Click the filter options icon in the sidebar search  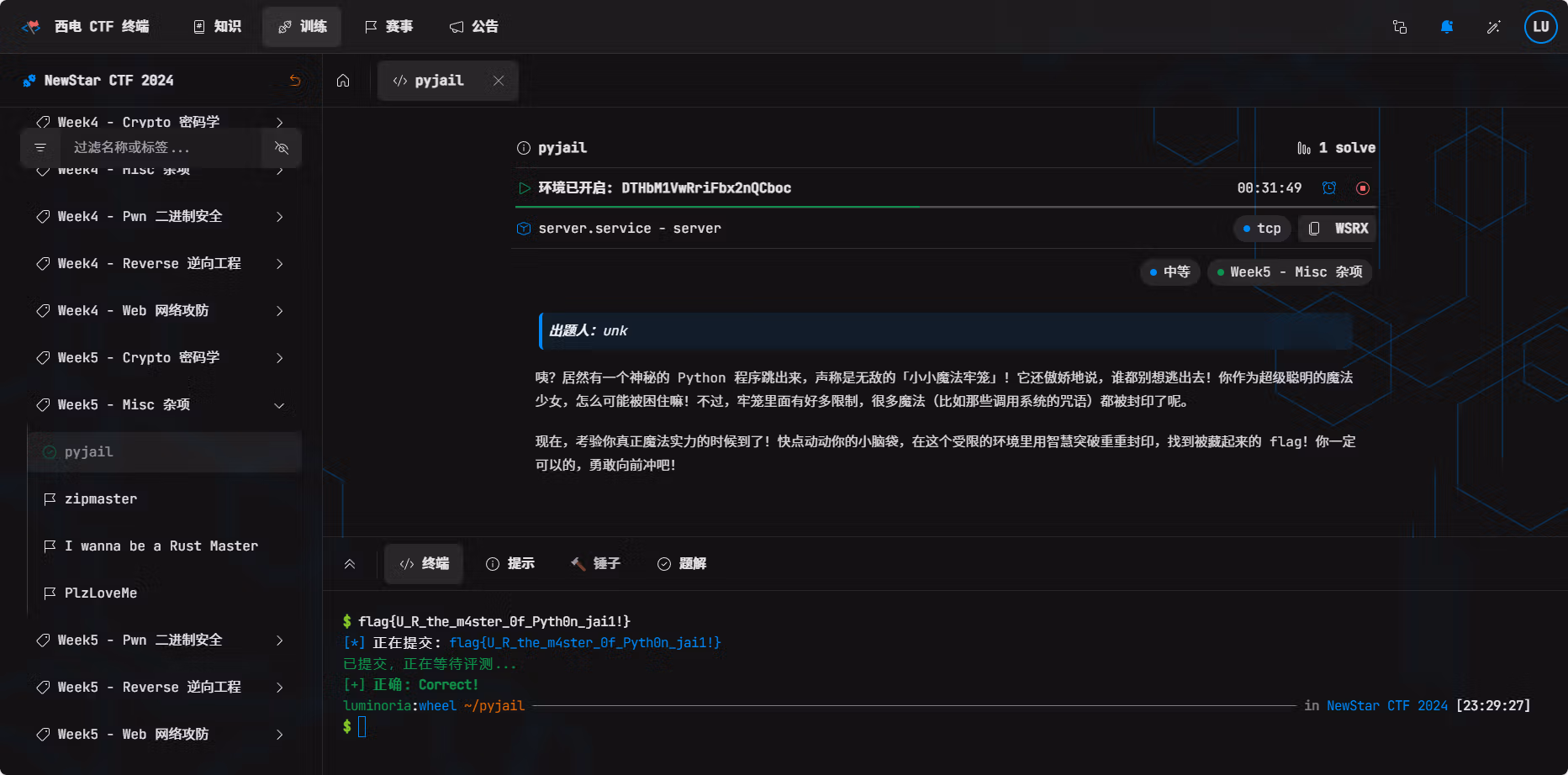pos(40,148)
